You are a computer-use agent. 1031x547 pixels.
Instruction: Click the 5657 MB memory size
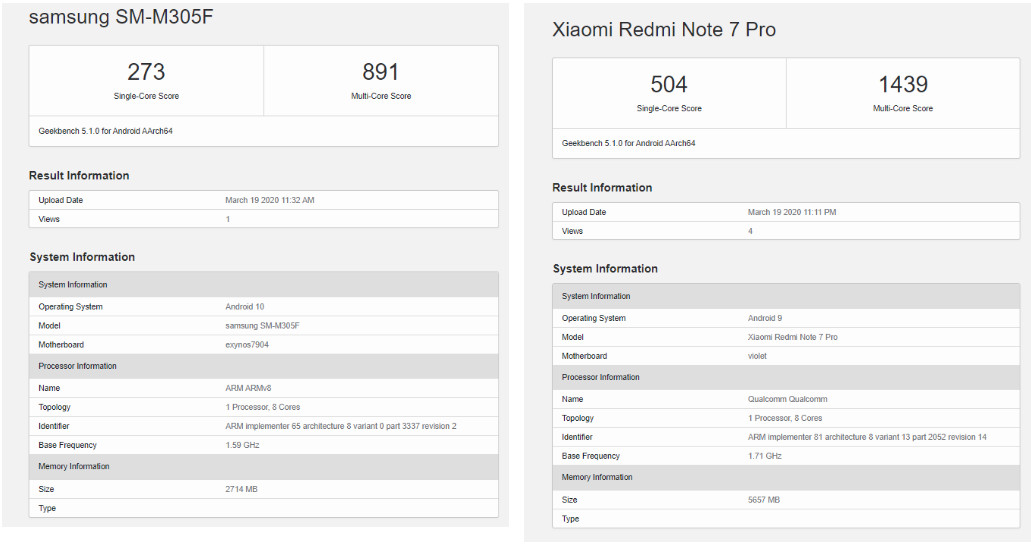(x=765, y=500)
